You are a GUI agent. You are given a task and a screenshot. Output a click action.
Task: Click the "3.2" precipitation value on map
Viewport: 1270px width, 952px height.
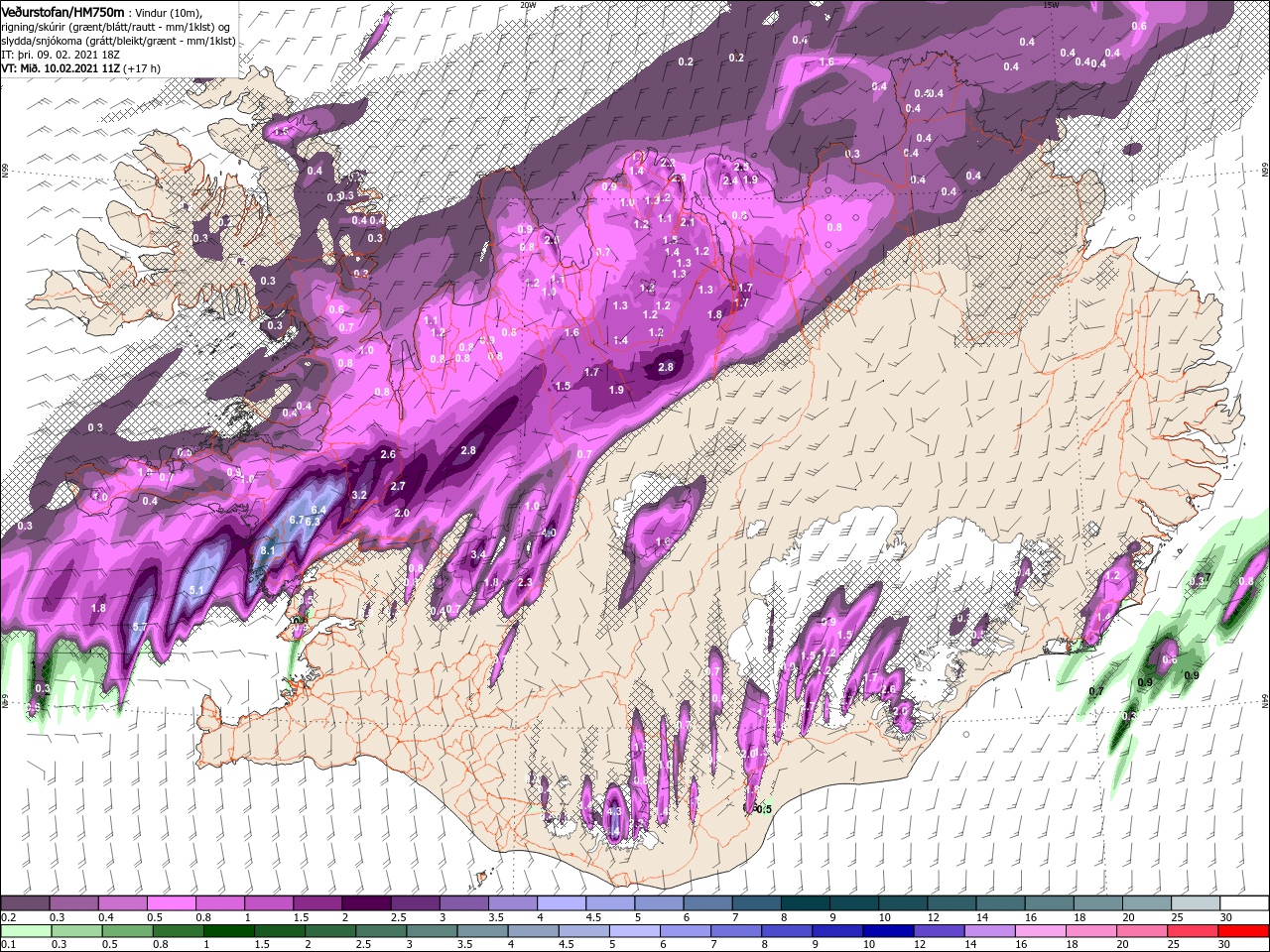(x=360, y=495)
